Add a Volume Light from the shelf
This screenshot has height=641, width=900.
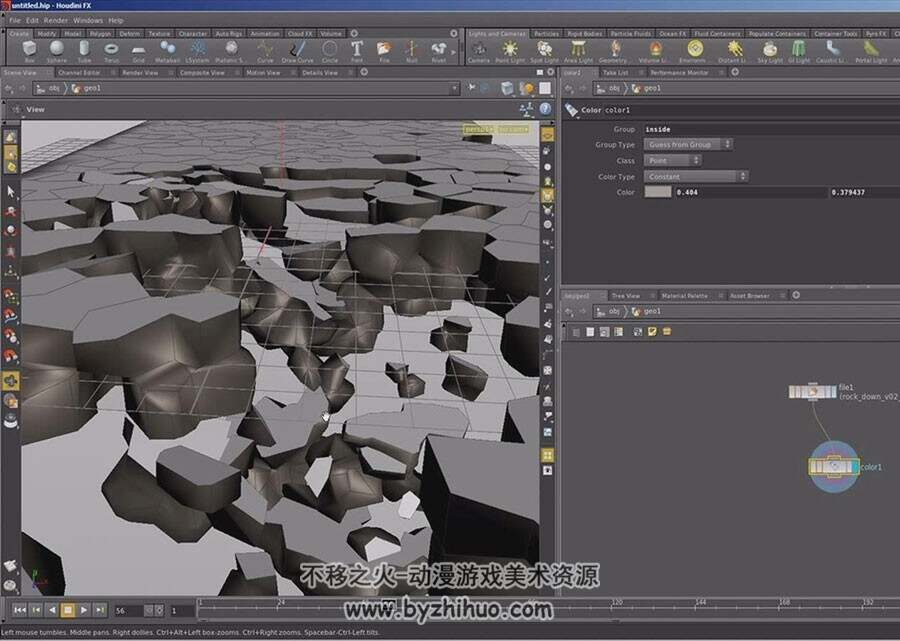click(655, 51)
